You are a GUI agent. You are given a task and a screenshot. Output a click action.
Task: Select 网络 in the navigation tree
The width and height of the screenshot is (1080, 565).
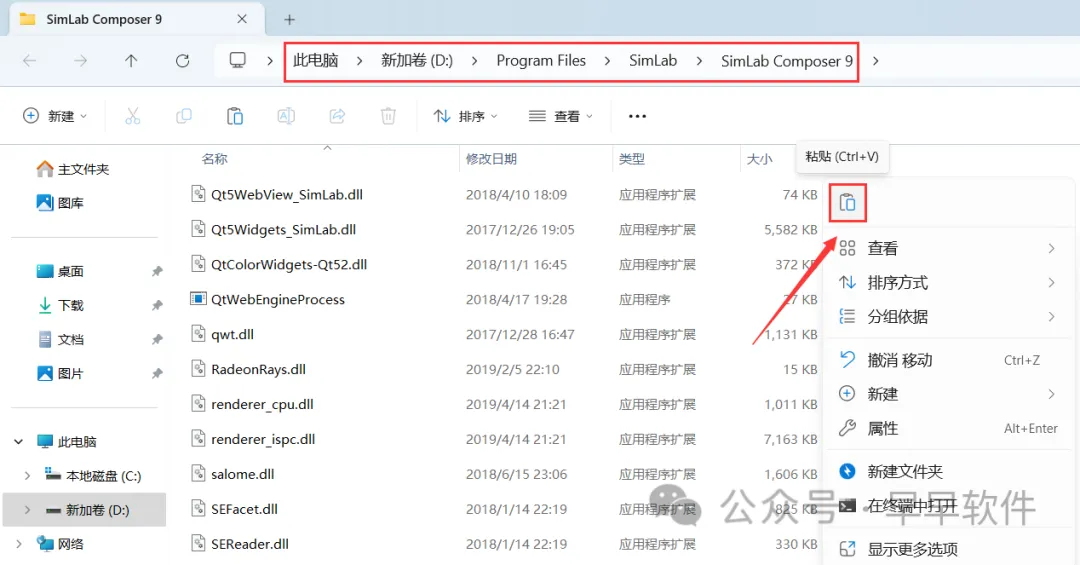[61, 544]
